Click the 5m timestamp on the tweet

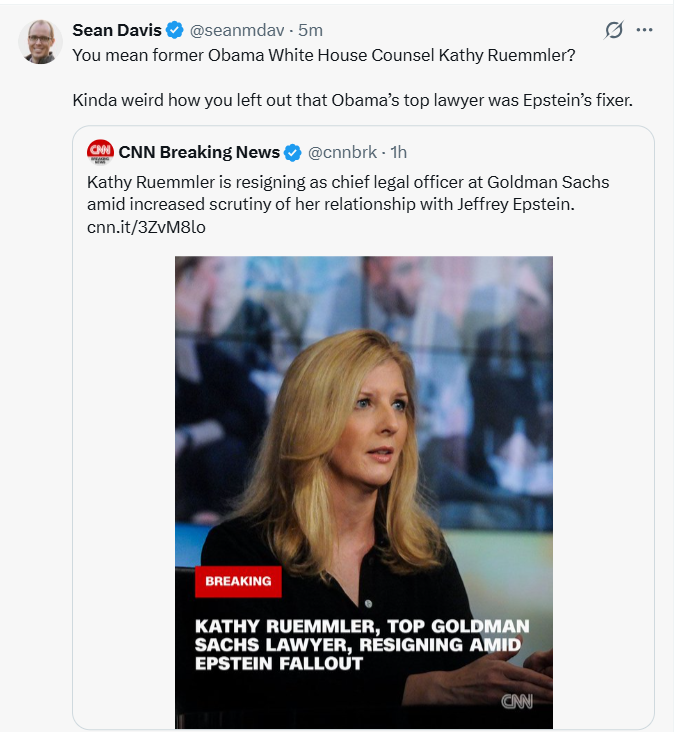pos(311,30)
